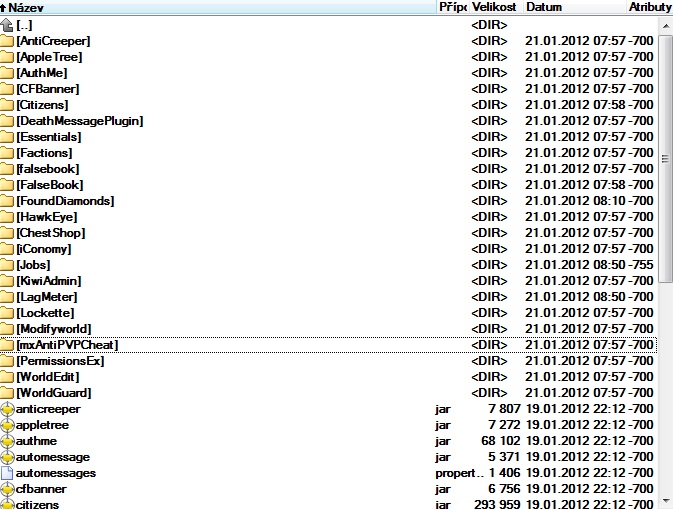Select the [Modifyworld] folder name
Viewport: 673px width, 510px height.
pyautogui.click(x=54, y=329)
